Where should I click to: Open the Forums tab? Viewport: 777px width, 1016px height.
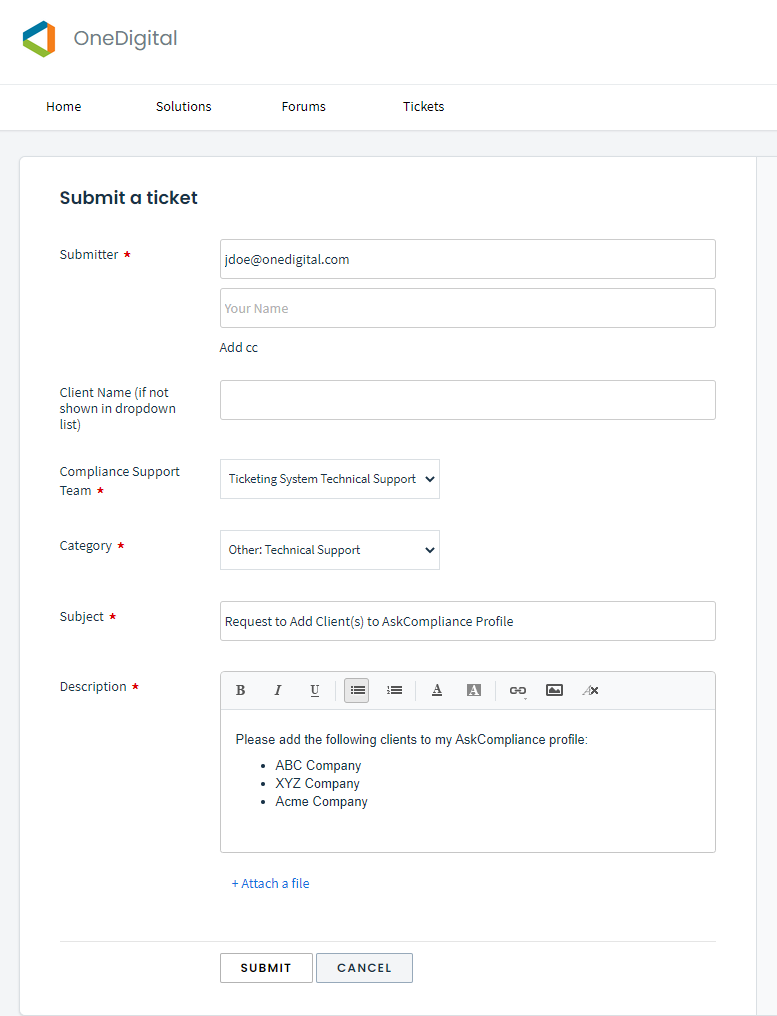click(303, 106)
